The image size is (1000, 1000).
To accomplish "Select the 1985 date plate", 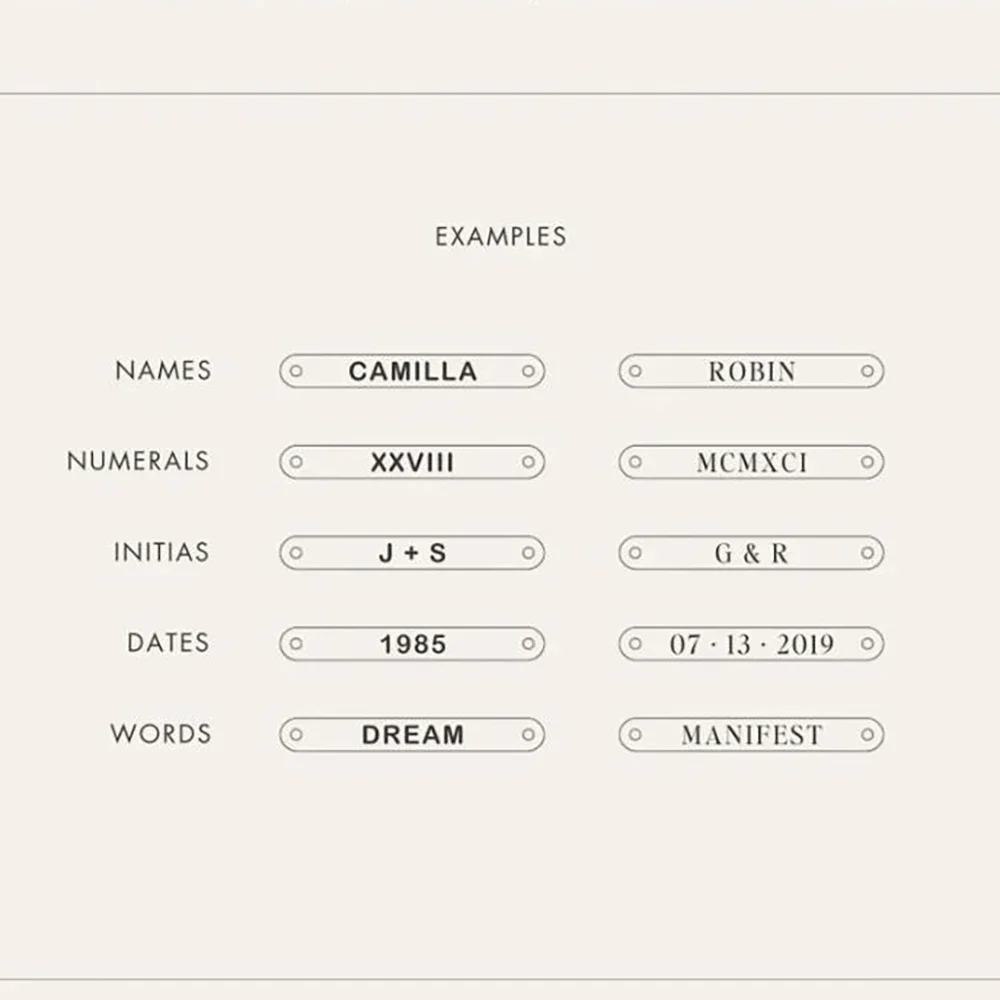I will [412, 644].
